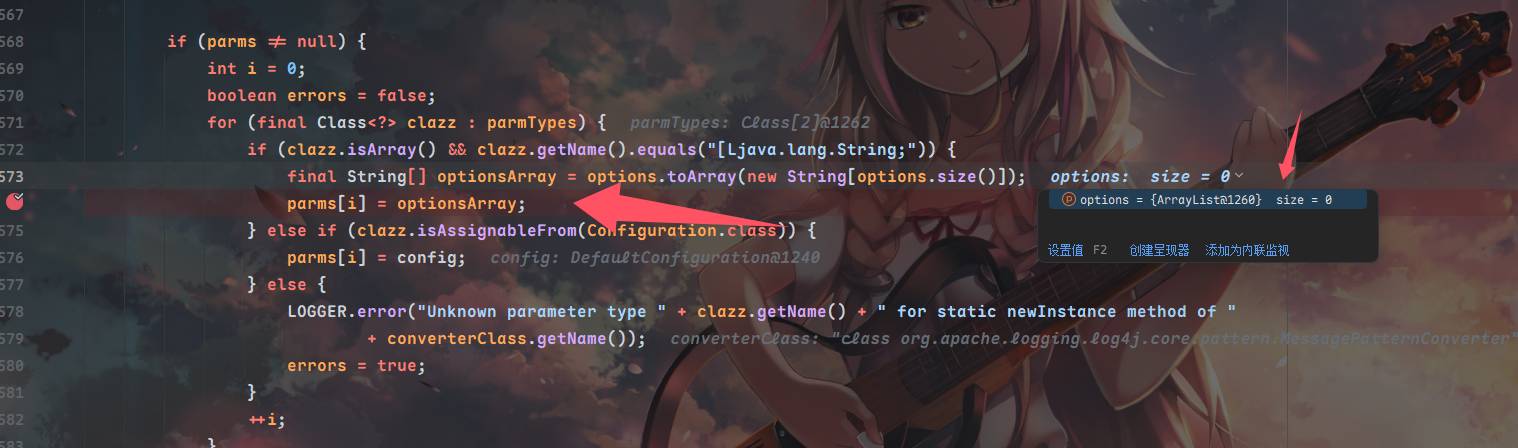Click the LOGGER.error method call

point(347,311)
